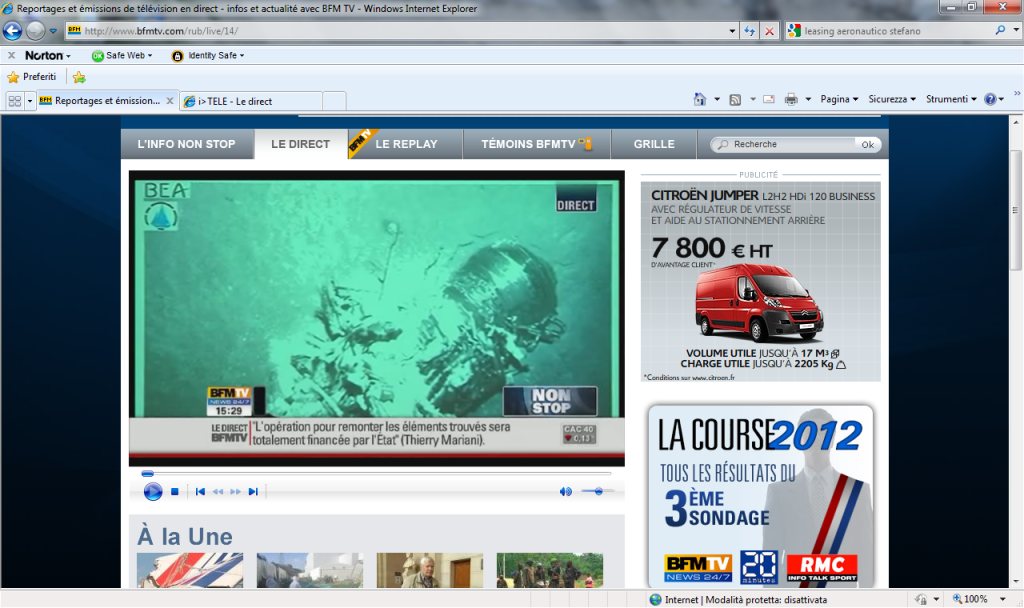The image size is (1024, 608).
Task: Click the live BFM TV video frame
Action: pos(376,318)
